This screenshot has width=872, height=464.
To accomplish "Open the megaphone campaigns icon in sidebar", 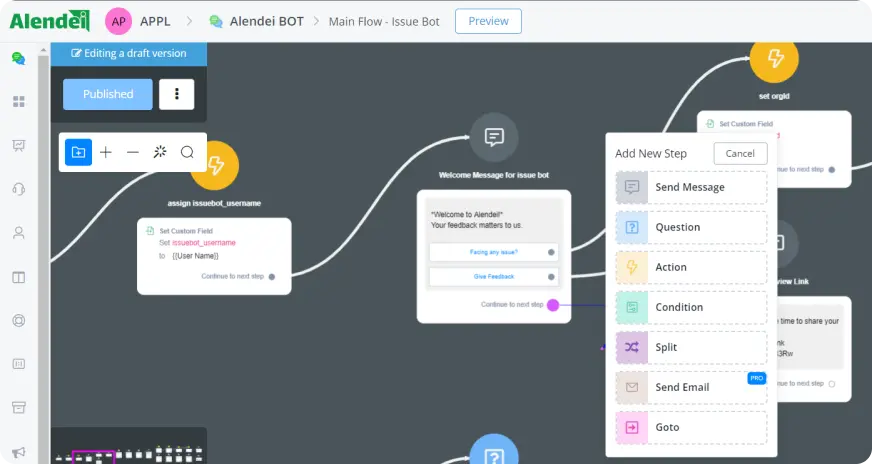I will click(x=19, y=452).
